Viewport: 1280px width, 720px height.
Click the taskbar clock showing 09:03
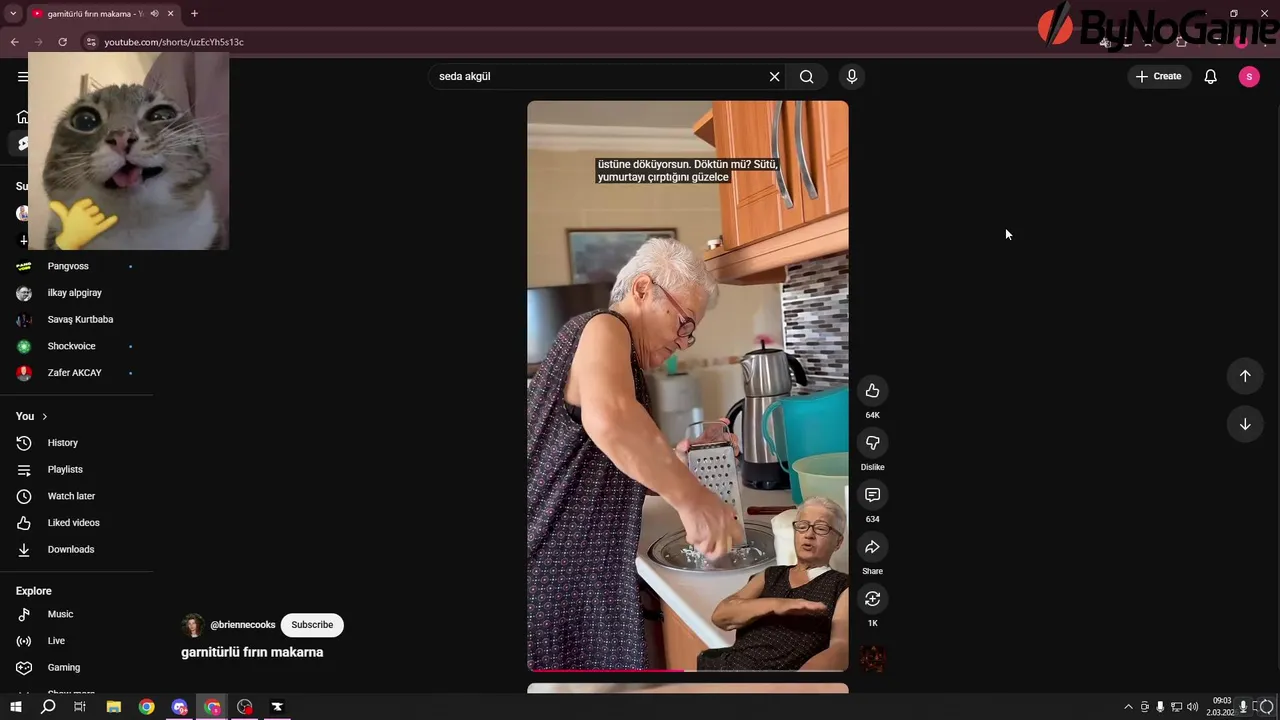tap(1221, 707)
